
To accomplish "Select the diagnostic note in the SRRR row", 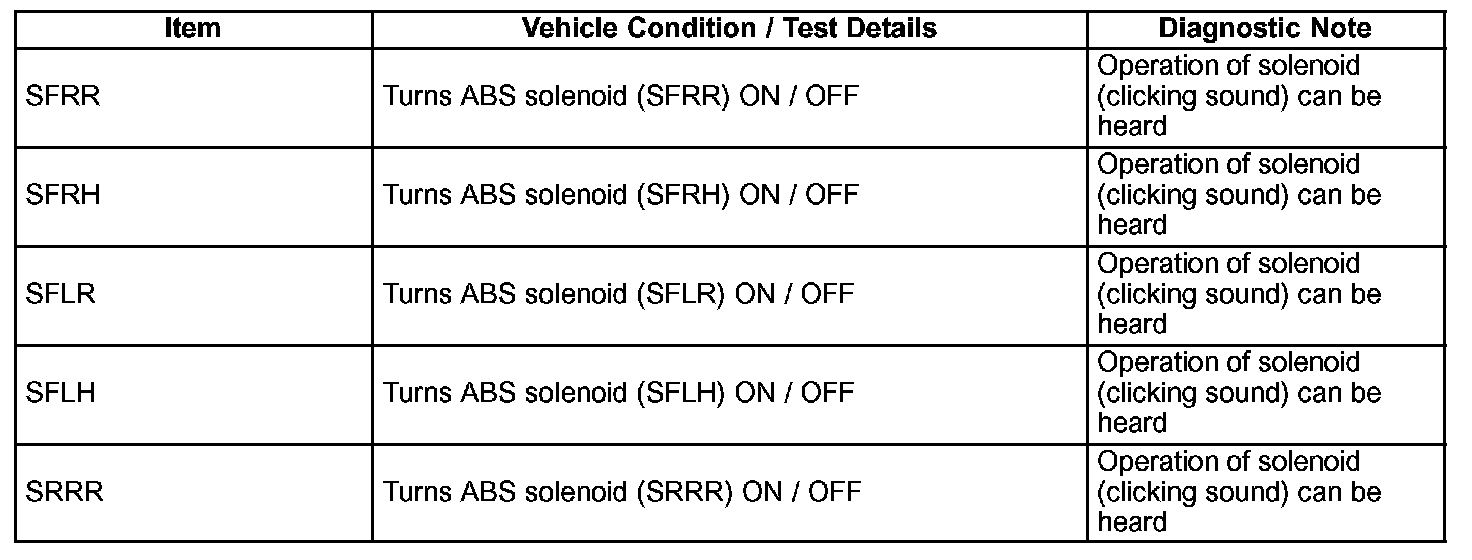I will [x=1239, y=492].
